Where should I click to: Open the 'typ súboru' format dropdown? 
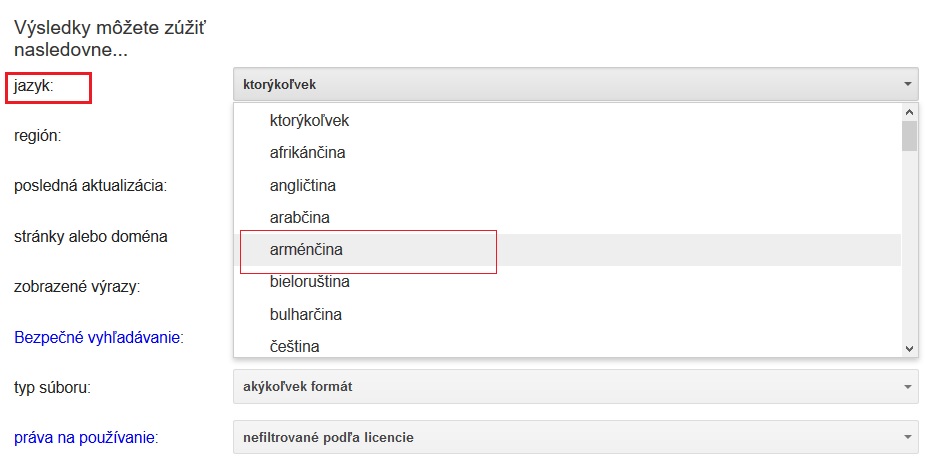[x=574, y=386]
